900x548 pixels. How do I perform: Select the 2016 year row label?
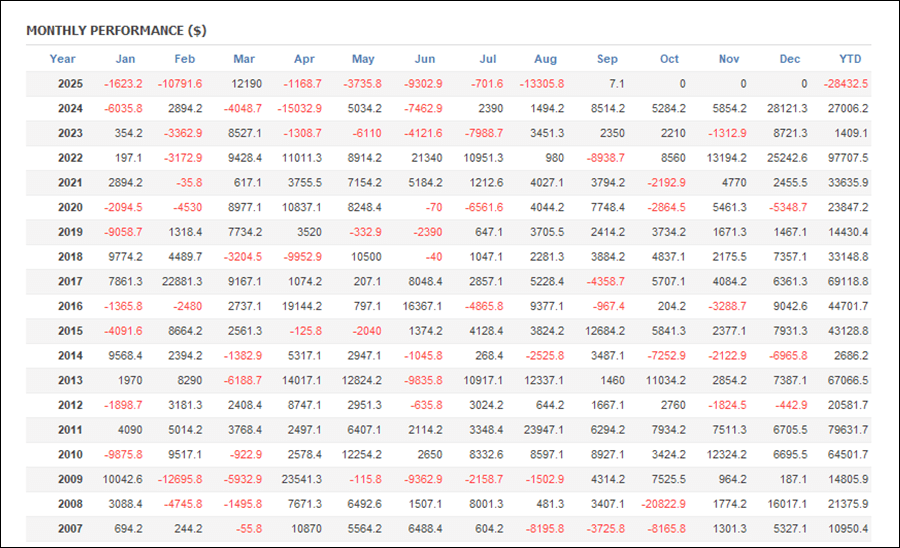(69, 306)
